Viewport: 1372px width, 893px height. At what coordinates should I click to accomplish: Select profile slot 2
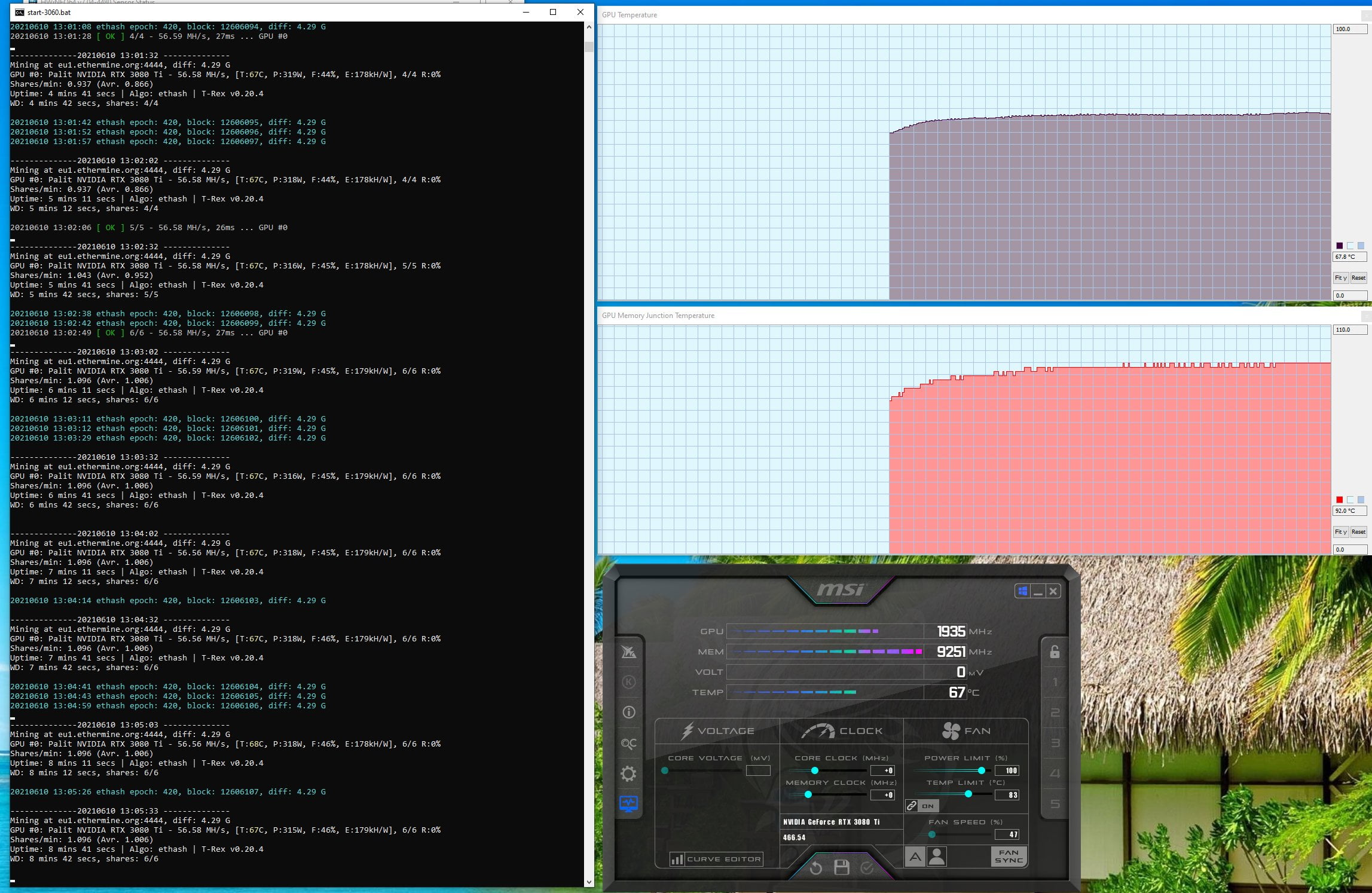1055,712
